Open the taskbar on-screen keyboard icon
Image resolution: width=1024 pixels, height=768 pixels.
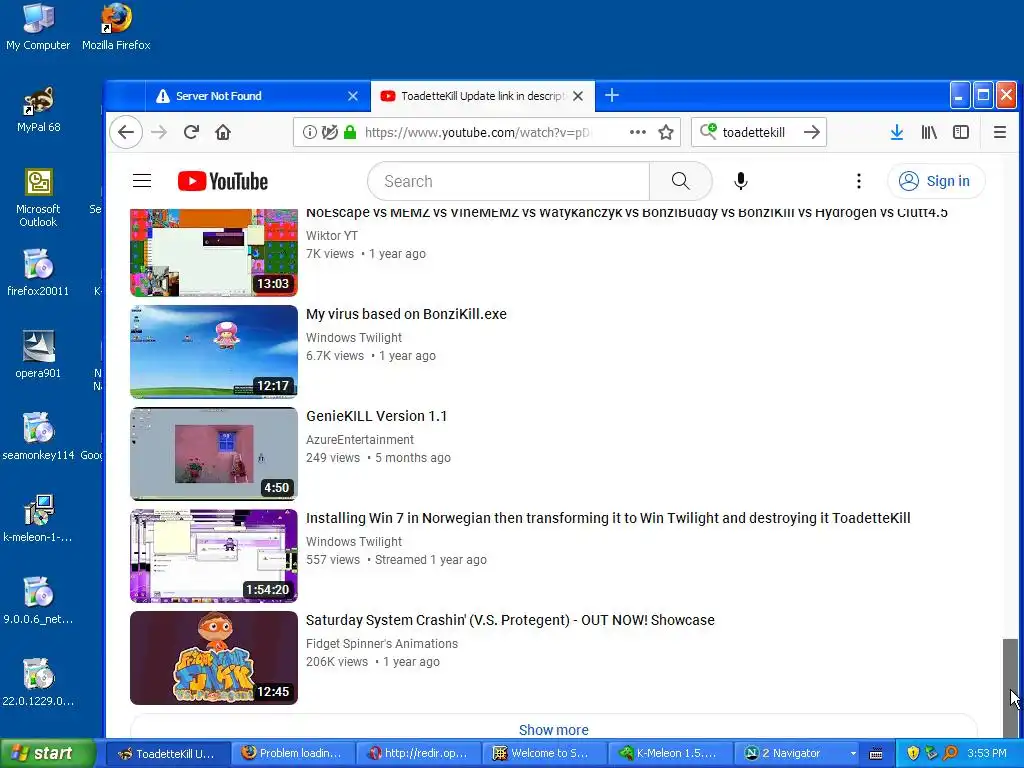click(876, 754)
